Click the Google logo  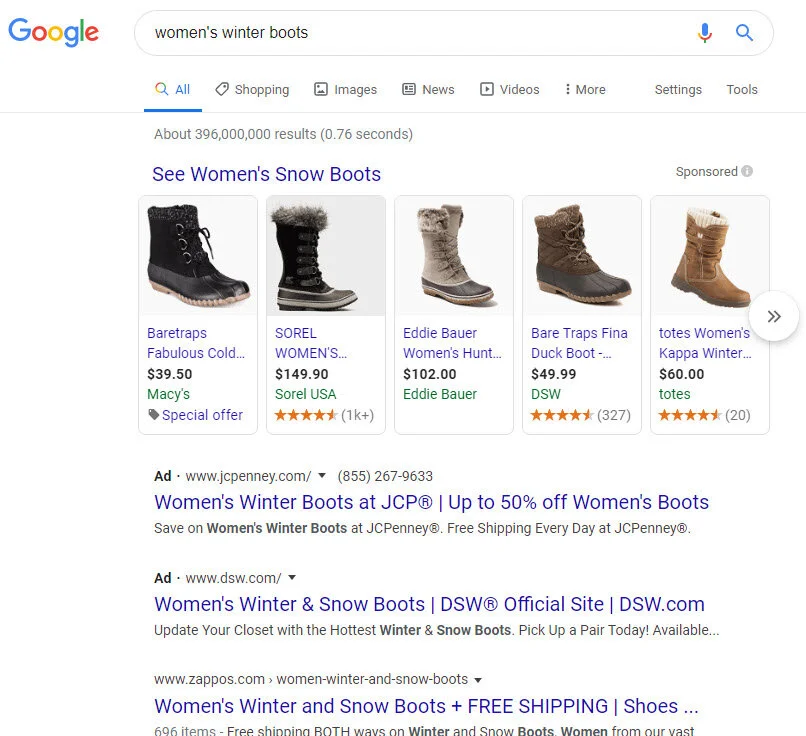(53, 33)
